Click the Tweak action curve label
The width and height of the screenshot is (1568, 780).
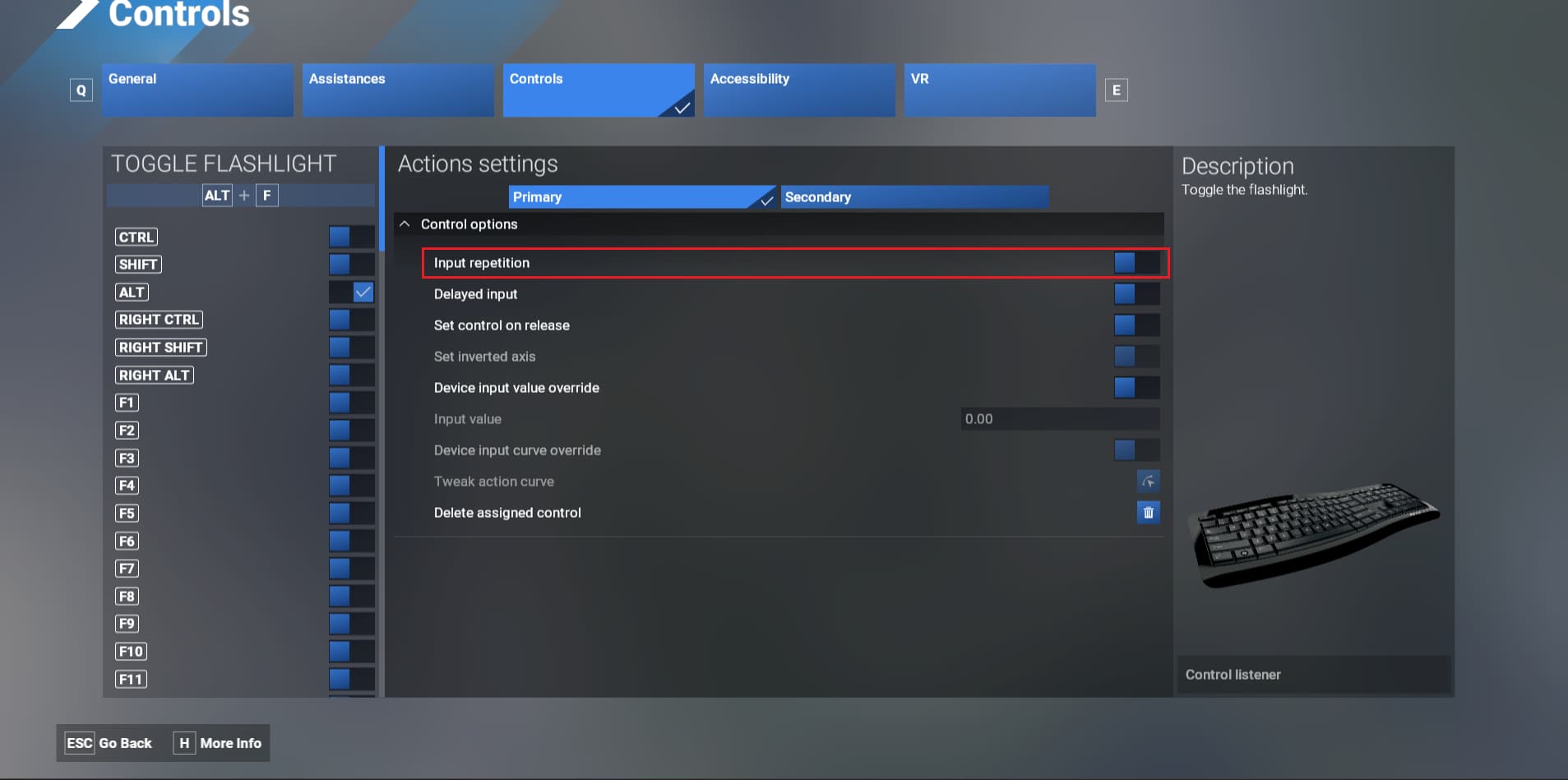(x=494, y=482)
